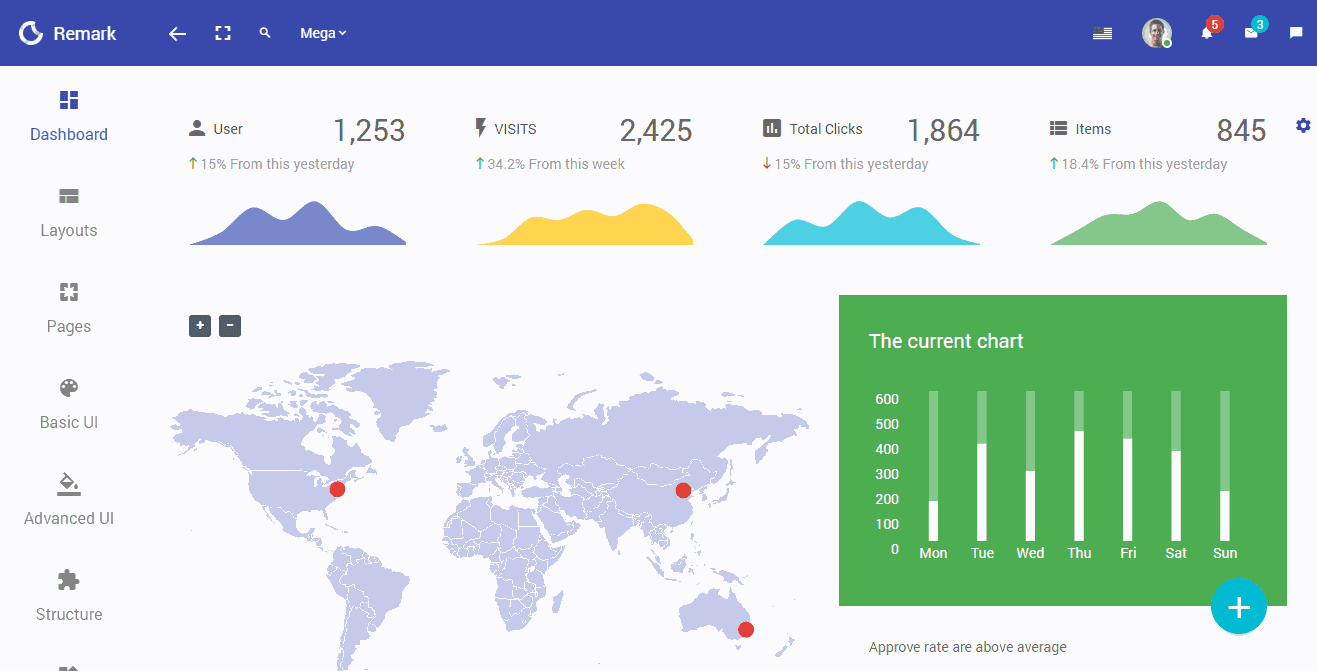Toggle fullscreen with the expand icon
Viewport: 1317px width, 671px height.
[222, 32]
